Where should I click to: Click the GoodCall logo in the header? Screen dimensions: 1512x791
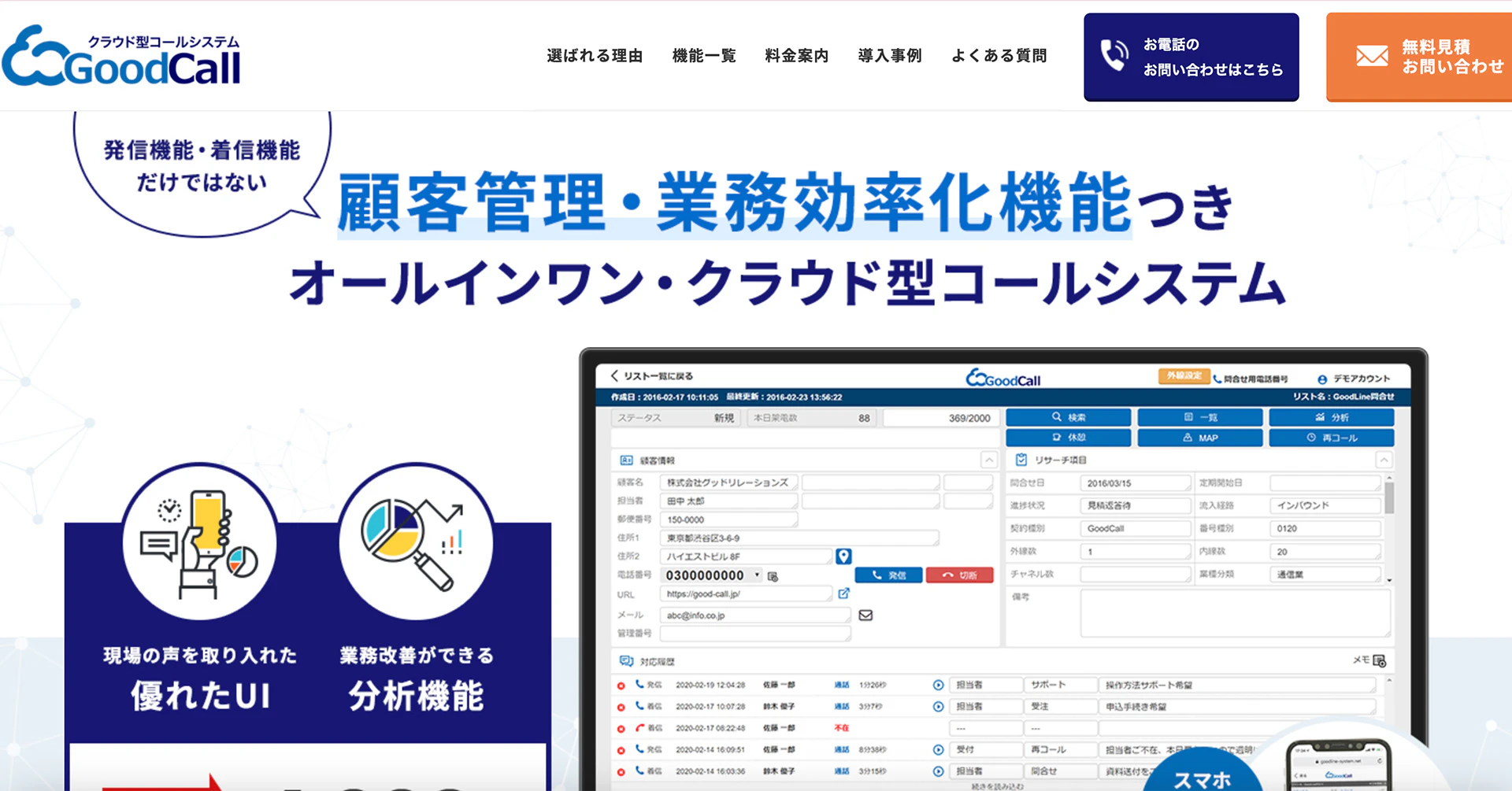click(122, 57)
